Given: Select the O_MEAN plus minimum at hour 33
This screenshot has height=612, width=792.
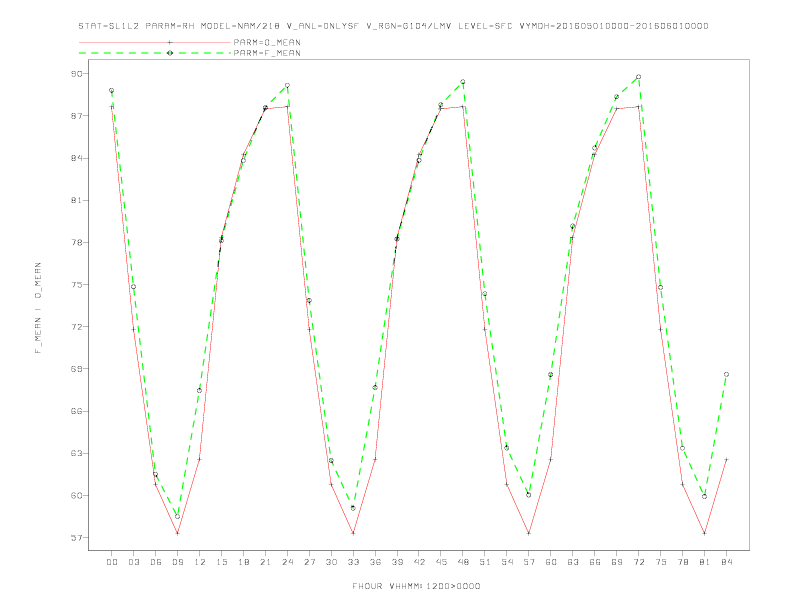Looking at the screenshot, I should 353,533.
